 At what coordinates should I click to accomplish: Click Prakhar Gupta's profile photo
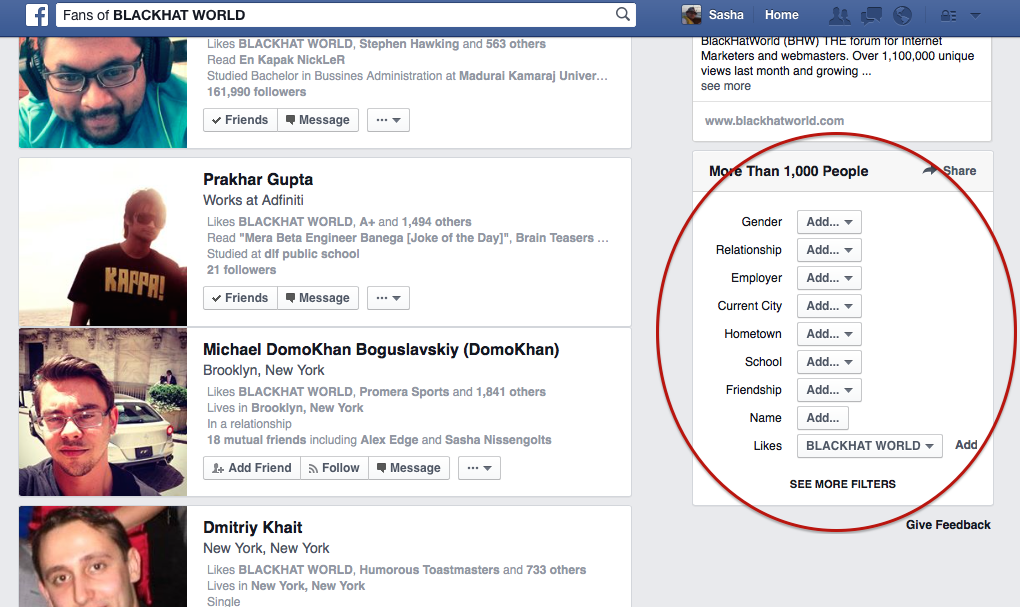tap(103, 242)
